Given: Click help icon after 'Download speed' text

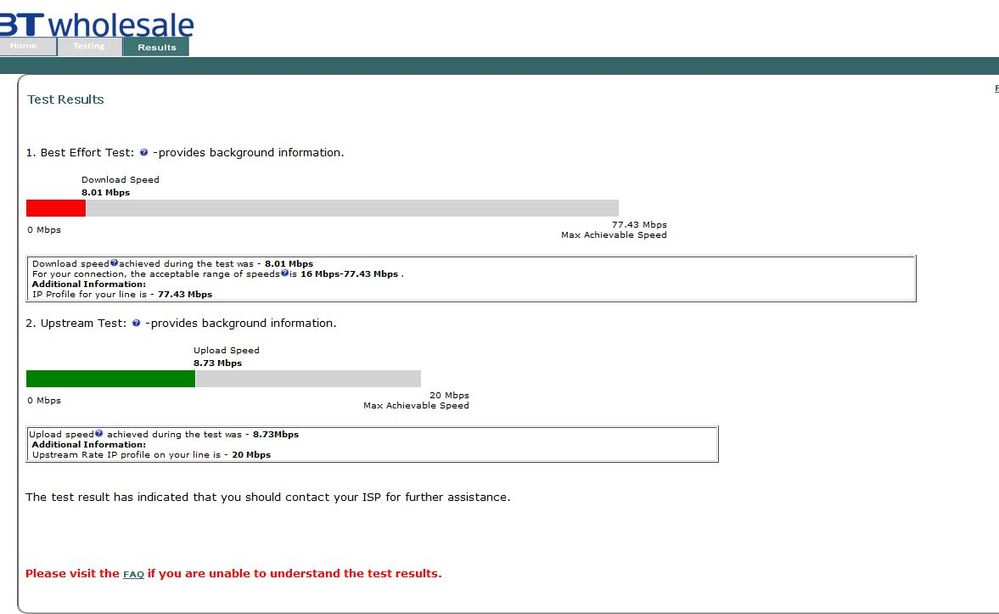Looking at the screenshot, I should click(114, 262).
